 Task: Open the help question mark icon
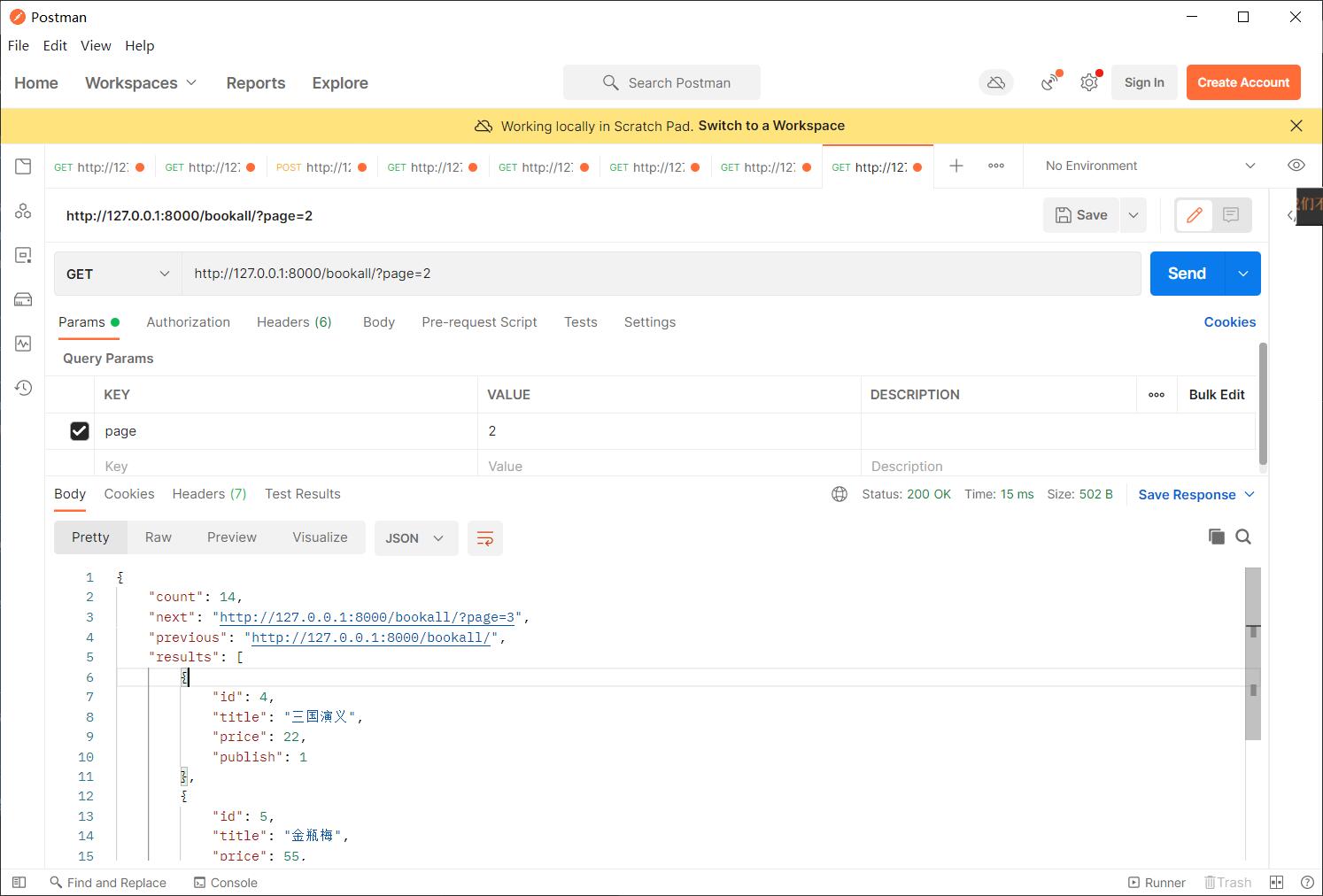pos(1307,883)
